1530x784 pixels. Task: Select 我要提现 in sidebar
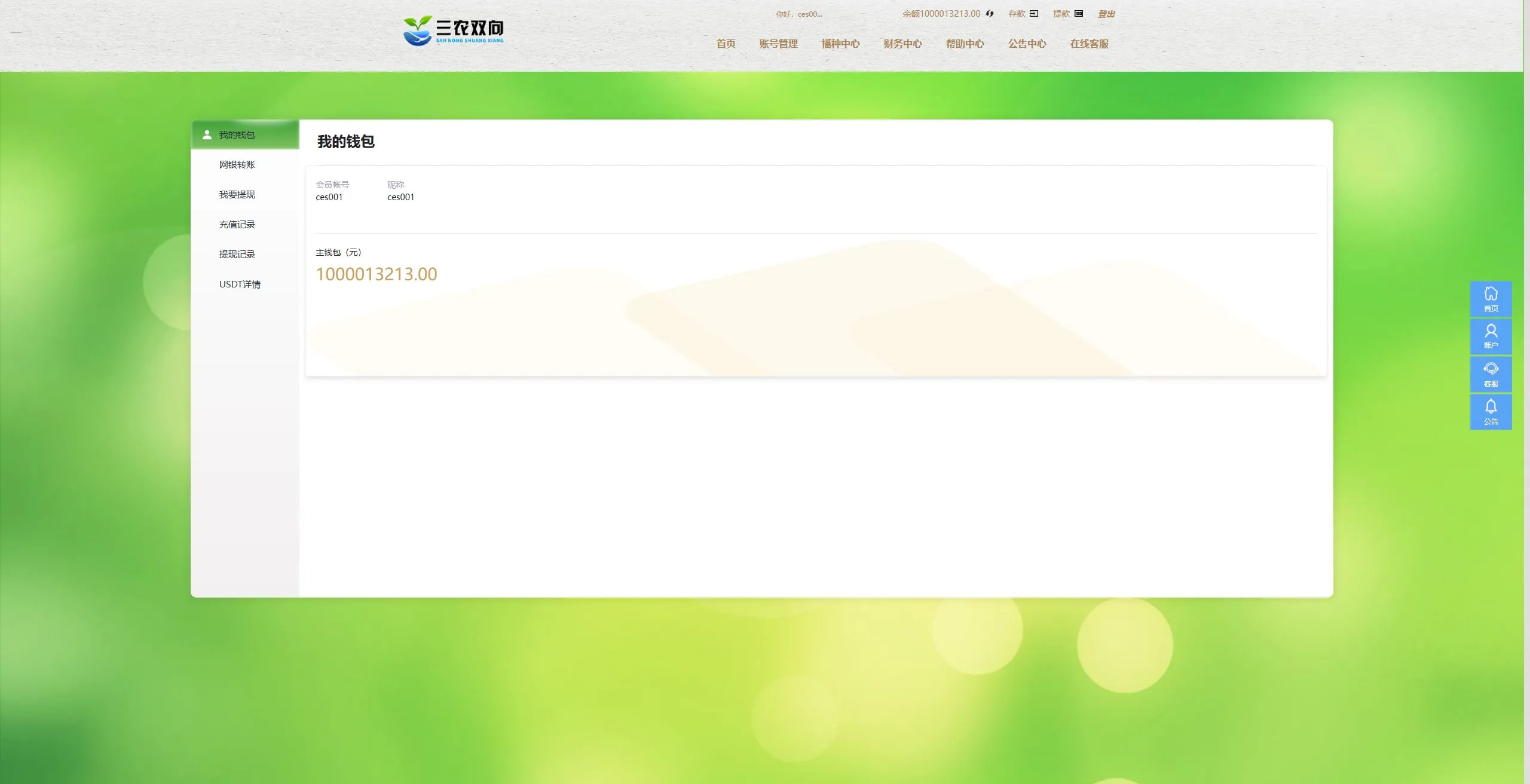click(245, 194)
